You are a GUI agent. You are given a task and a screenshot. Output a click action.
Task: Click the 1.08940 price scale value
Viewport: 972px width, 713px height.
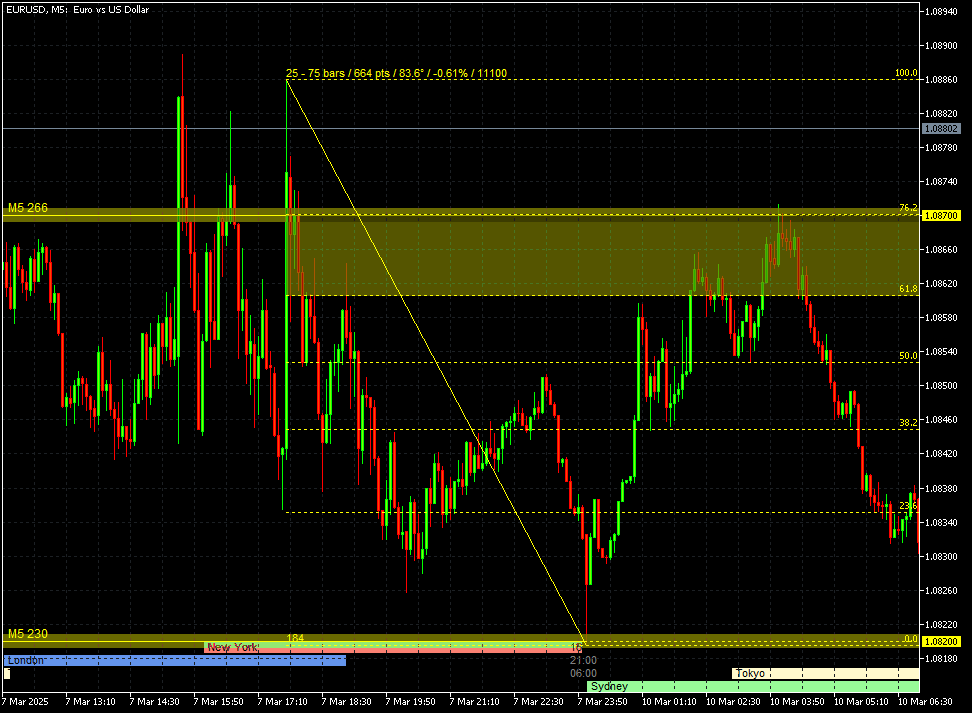pyautogui.click(x=941, y=12)
